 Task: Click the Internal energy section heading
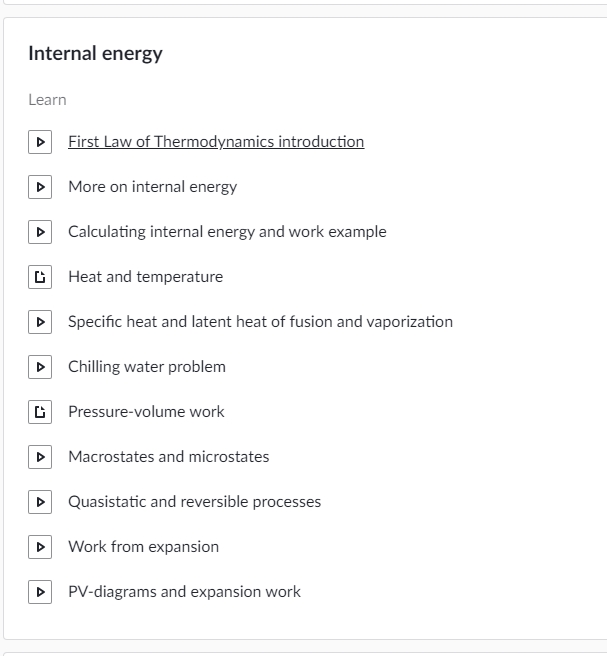tap(95, 54)
